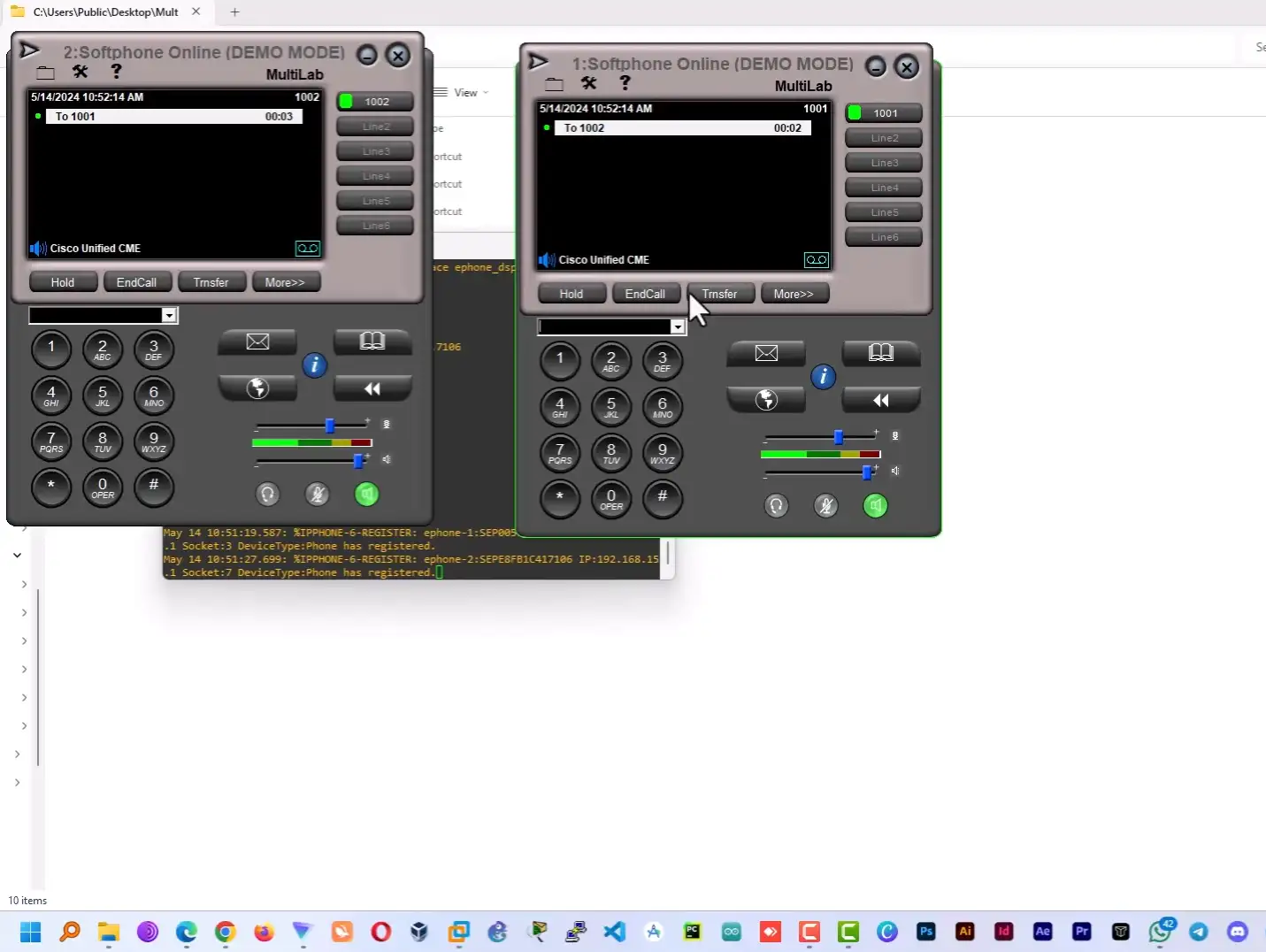Image resolution: width=1266 pixels, height=952 pixels.
Task: Select the Services globe icon on softphone 1001
Action: coord(765,399)
